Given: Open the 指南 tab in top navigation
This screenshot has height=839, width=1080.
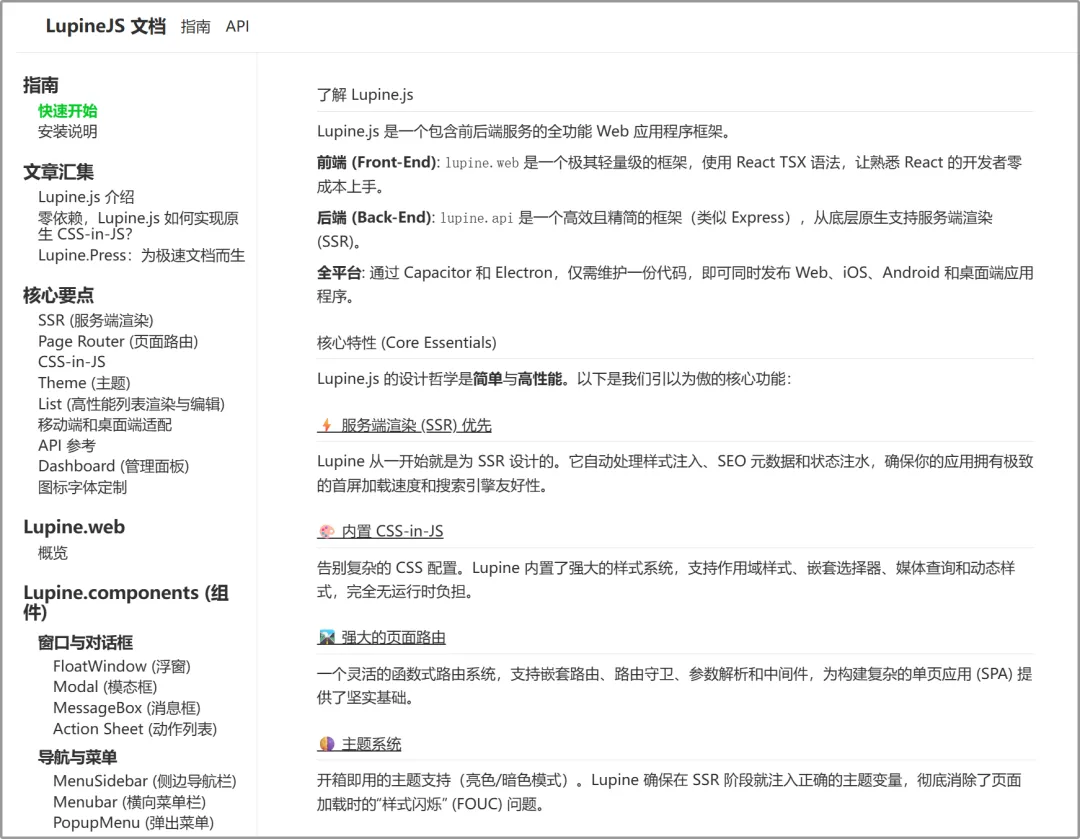Looking at the screenshot, I should pos(195,26).
